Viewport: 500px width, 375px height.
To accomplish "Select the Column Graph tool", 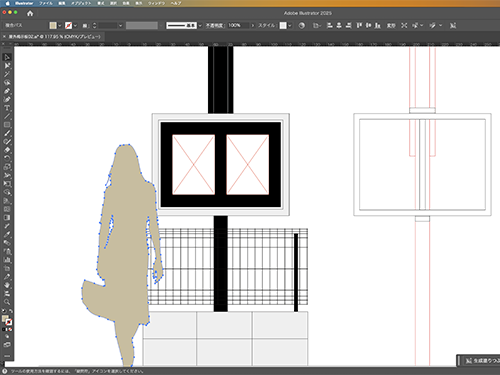I will (x=7, y=260).
